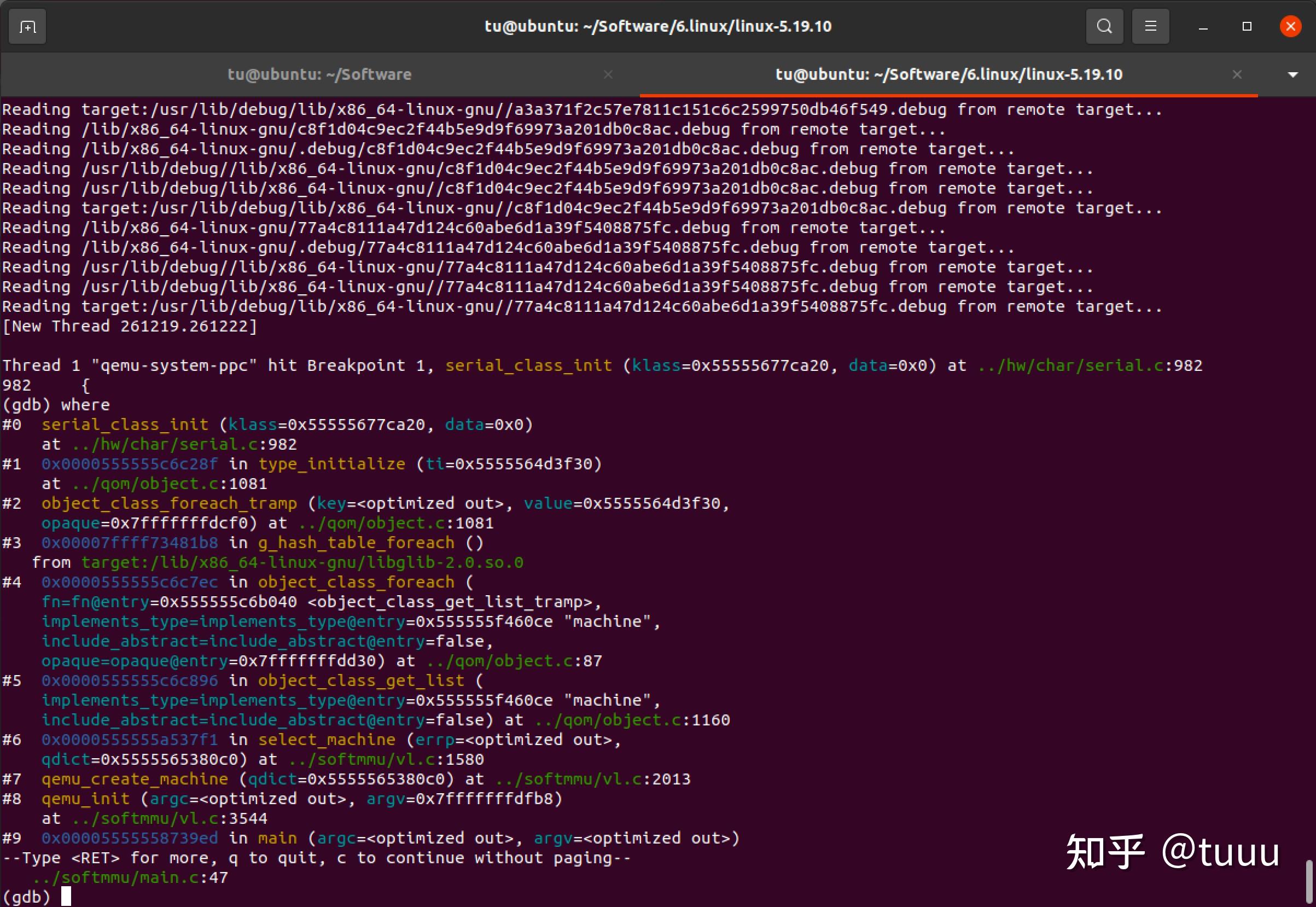Switch to the ~/Software tab
The image size is (1316, 907).
[319, 74]
